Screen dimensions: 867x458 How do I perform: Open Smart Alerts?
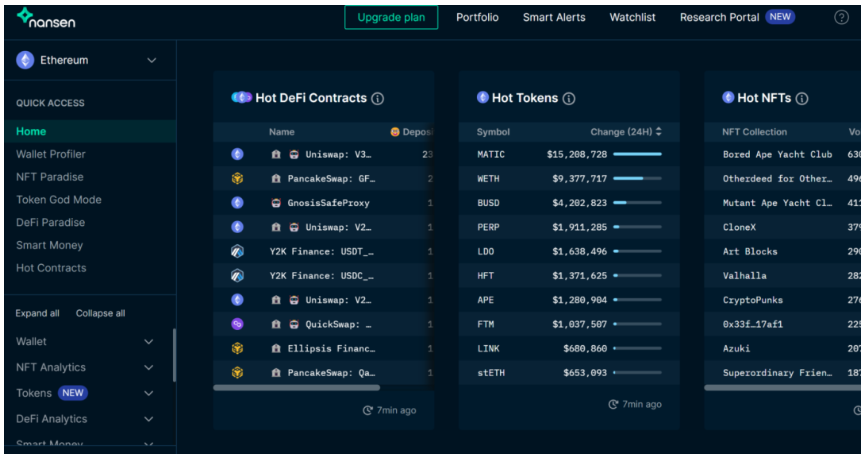554,18
